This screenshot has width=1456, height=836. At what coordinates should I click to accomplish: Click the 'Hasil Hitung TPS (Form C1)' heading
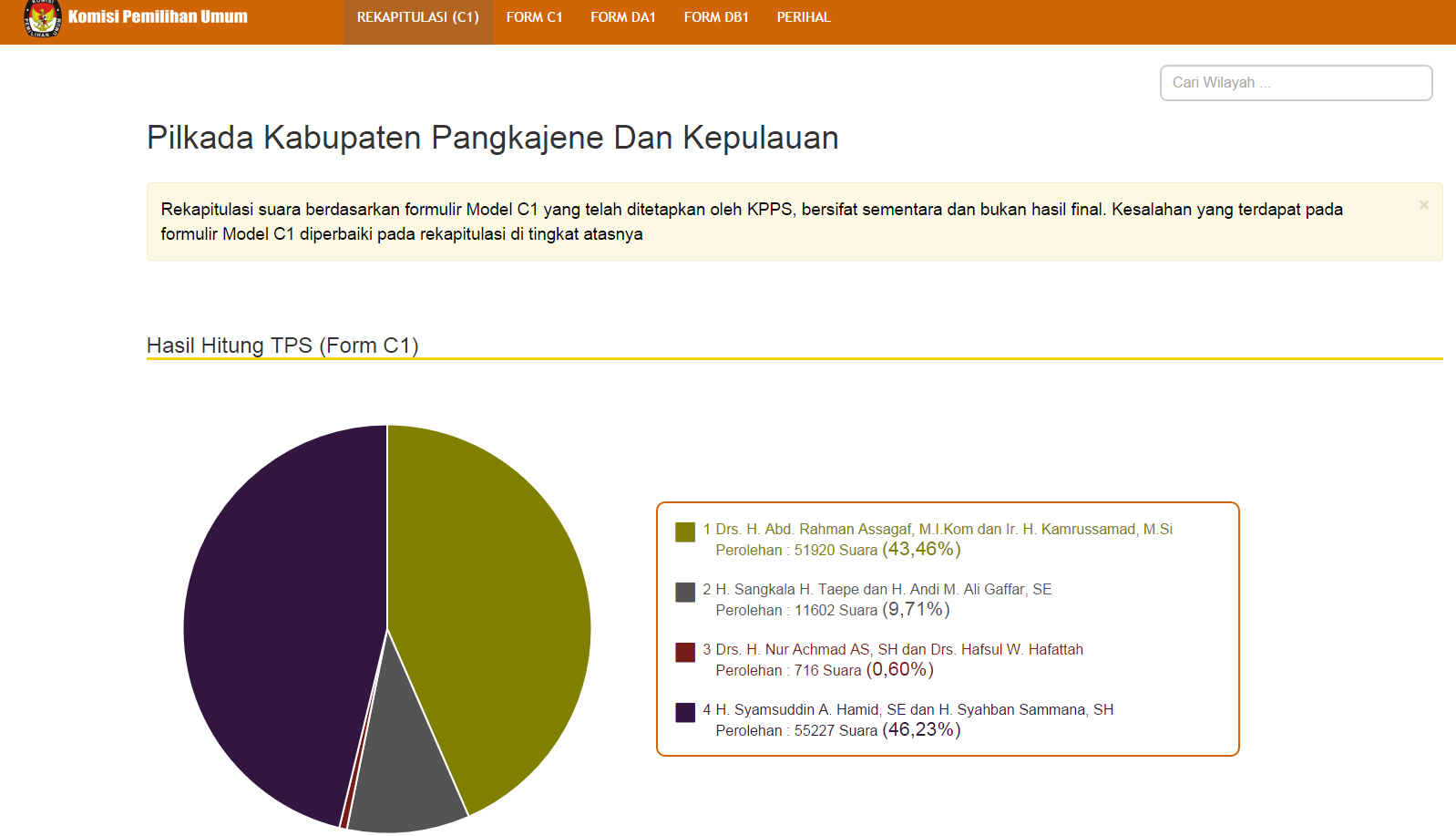coord(282,346)
